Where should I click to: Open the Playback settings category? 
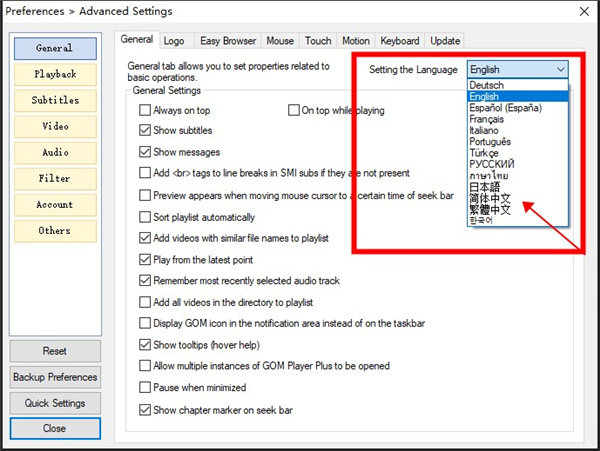(55, 74)
